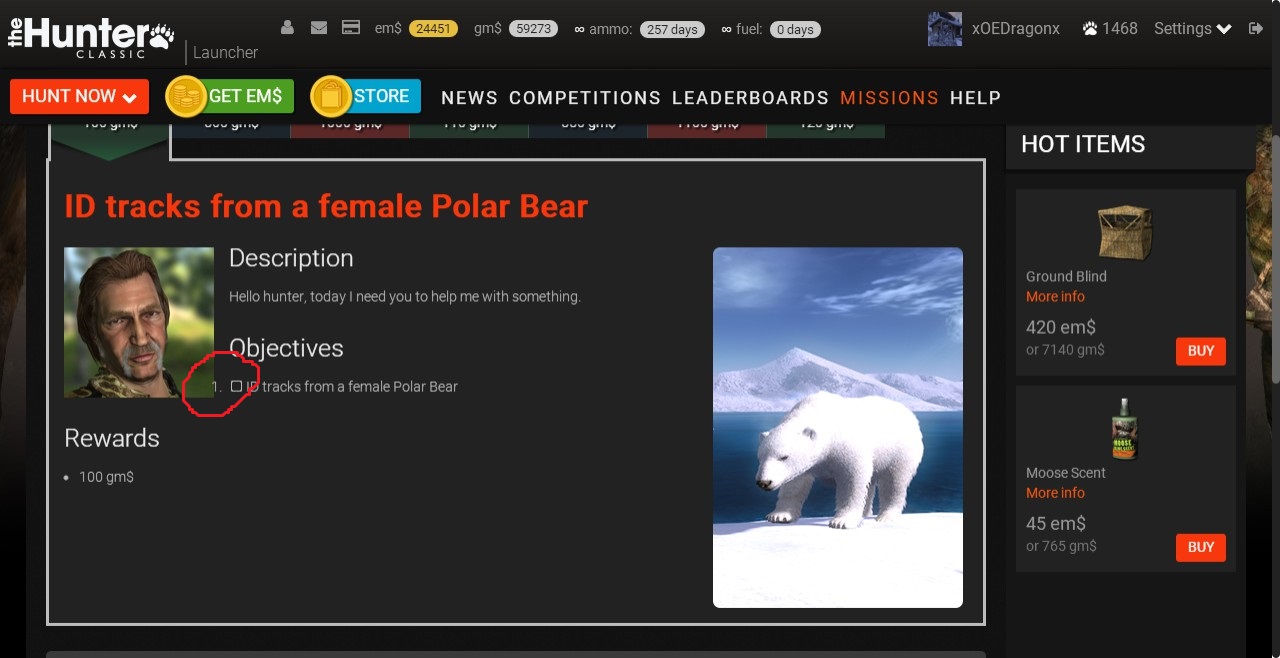This screenshot has height=658, width=1280.
Task: Open the mail envelope icon
Action: tap(319, 28)
